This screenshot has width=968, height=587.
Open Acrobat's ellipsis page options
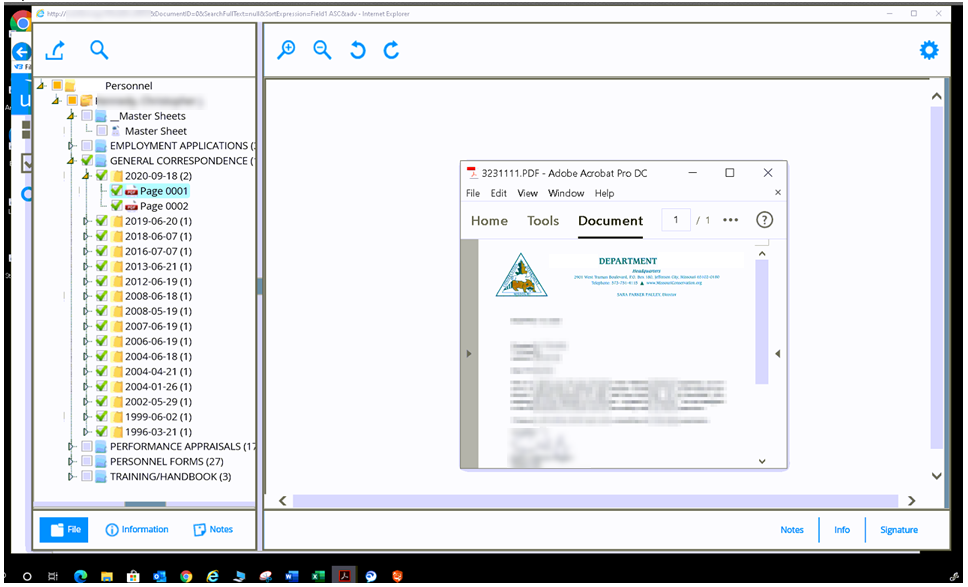(x=733, y=220)
